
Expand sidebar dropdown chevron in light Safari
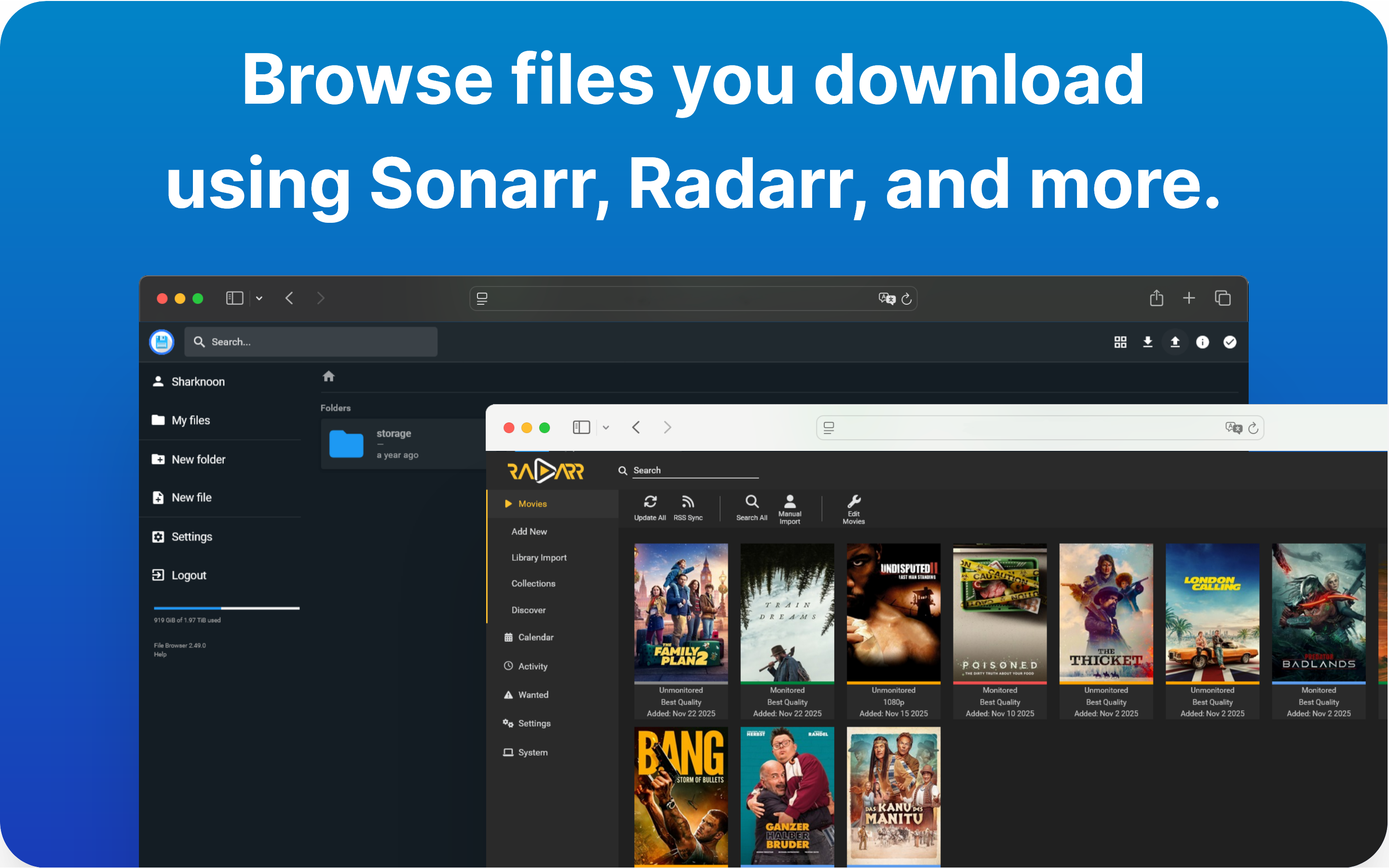point(606,428)
